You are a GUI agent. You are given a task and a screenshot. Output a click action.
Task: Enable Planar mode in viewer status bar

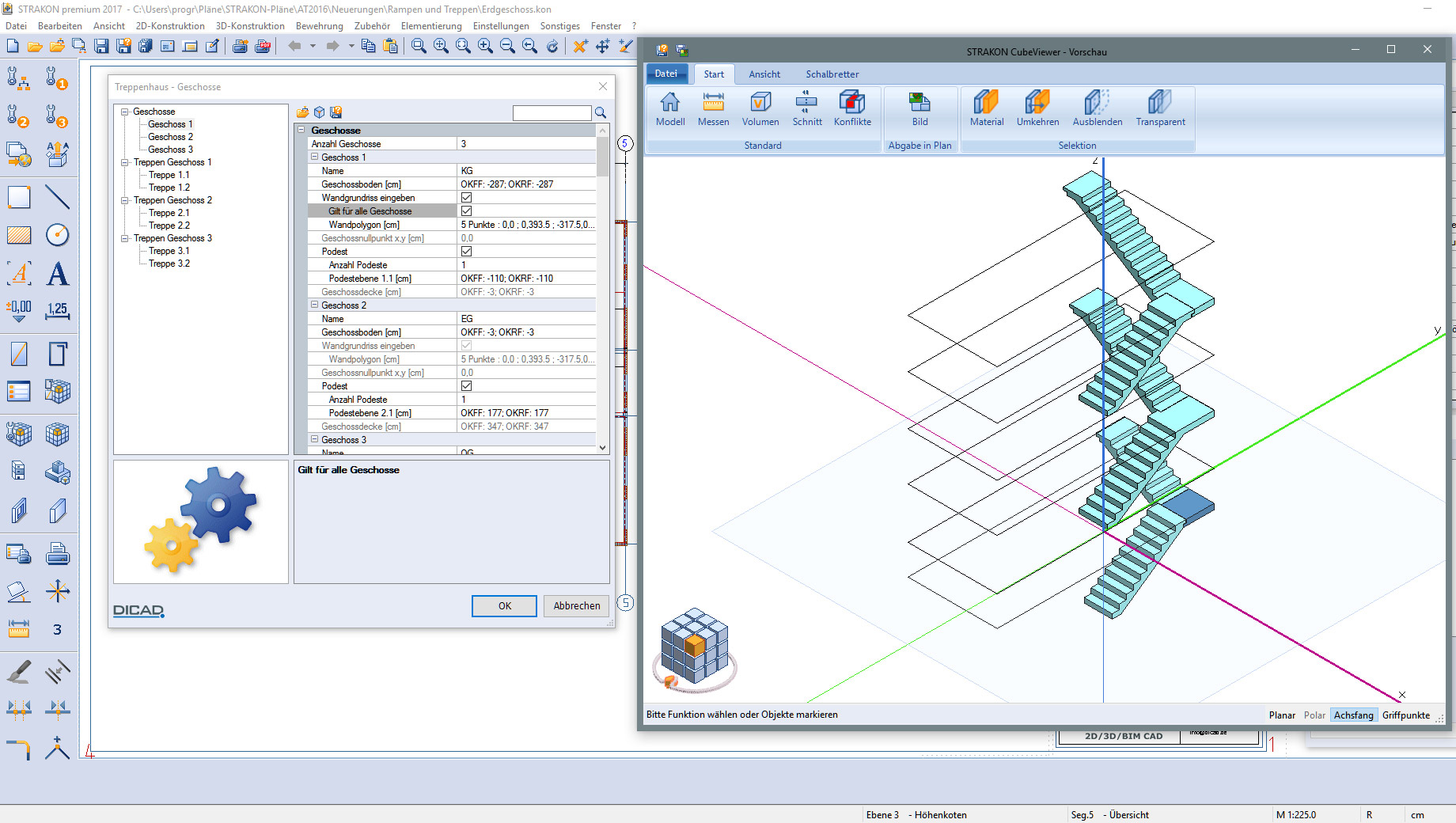pos(1282,715)
